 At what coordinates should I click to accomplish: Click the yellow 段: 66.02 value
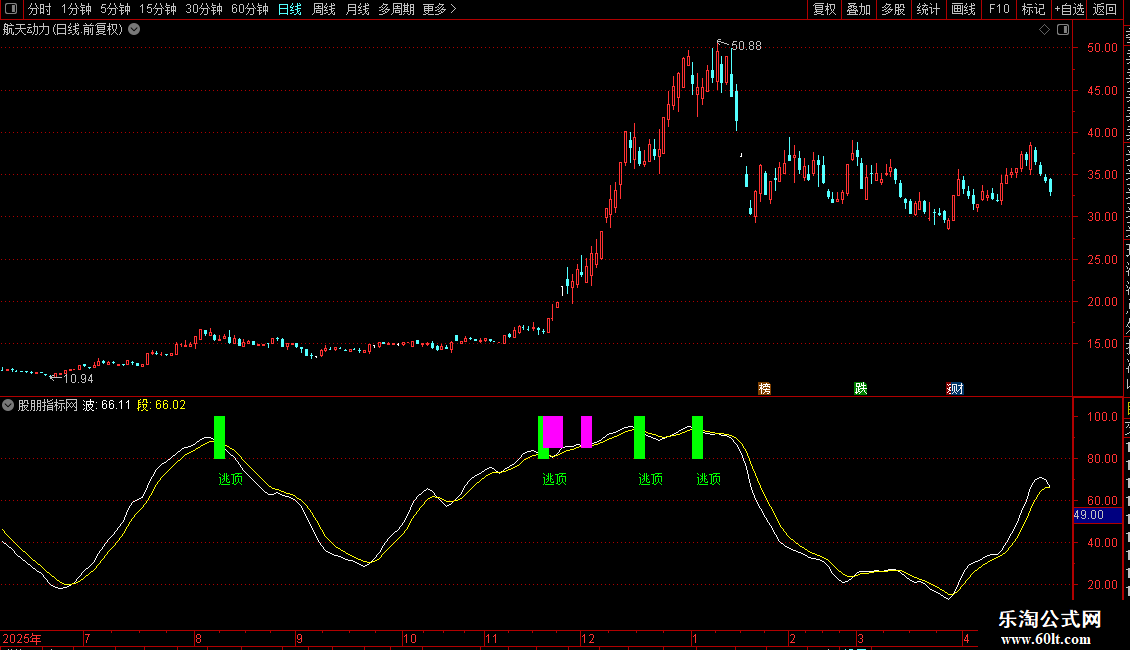(161, 405)
